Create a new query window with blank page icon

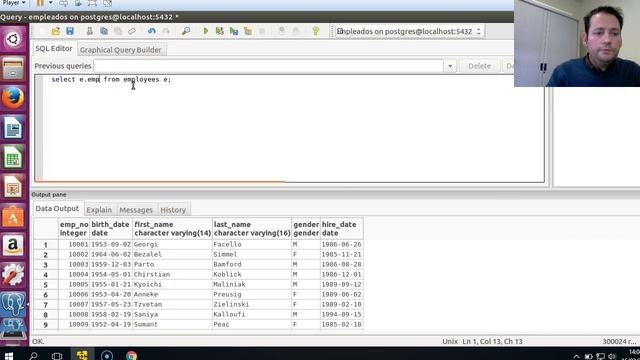tap(42, 31)
